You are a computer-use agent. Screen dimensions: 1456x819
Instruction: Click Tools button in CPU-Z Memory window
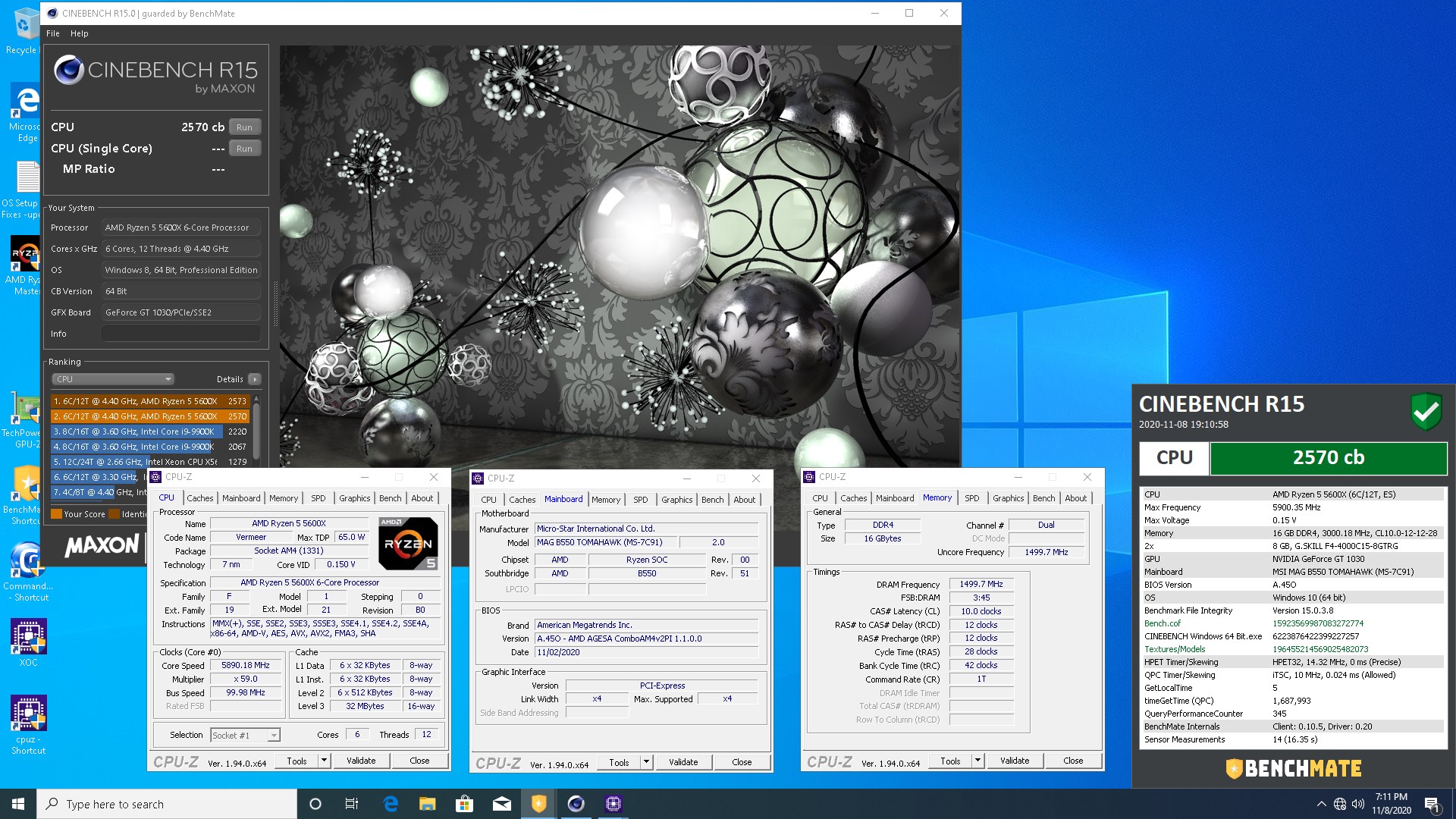click(950, 761)
